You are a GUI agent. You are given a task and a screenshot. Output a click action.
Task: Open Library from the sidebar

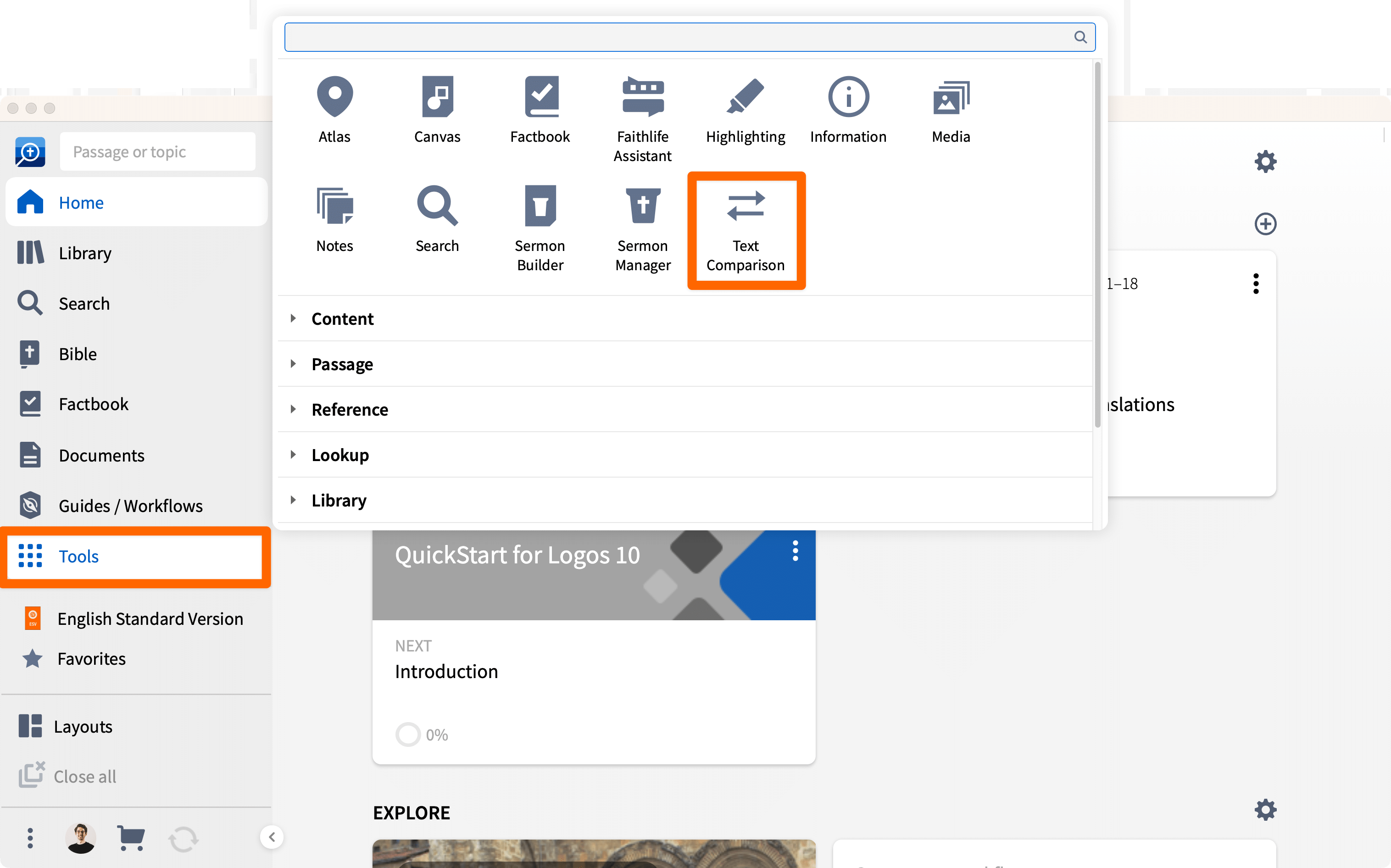click(x=137, y=253)
